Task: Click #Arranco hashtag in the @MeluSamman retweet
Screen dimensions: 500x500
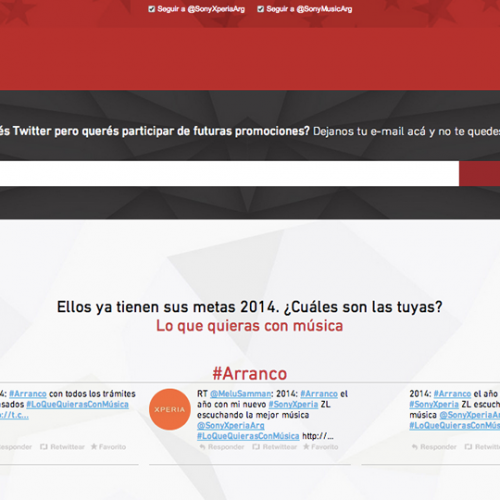Action: pos(319,394)
